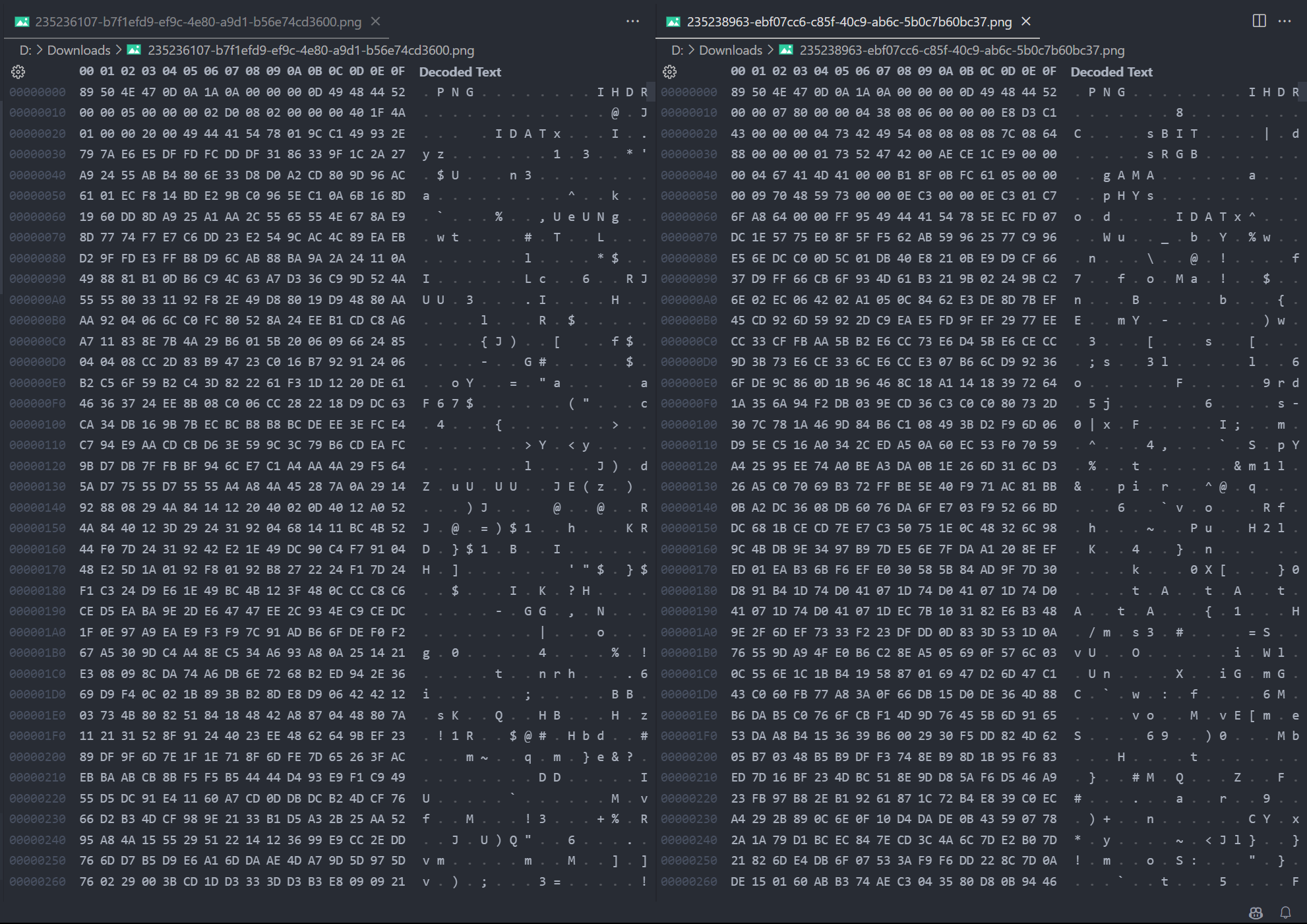Viewport: 1307px width, 924px height.
Task: Open notifications bell in status bar
Action: [1285, 912]
